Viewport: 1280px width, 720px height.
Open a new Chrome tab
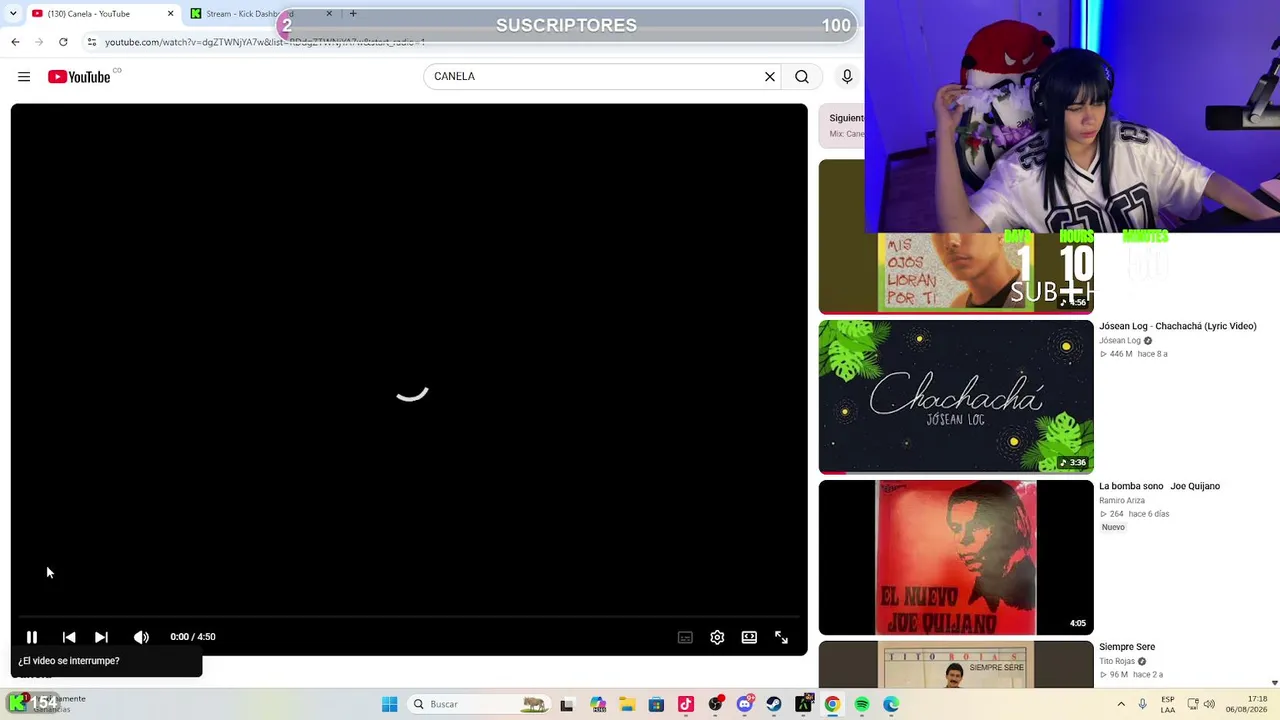(353, 14)
